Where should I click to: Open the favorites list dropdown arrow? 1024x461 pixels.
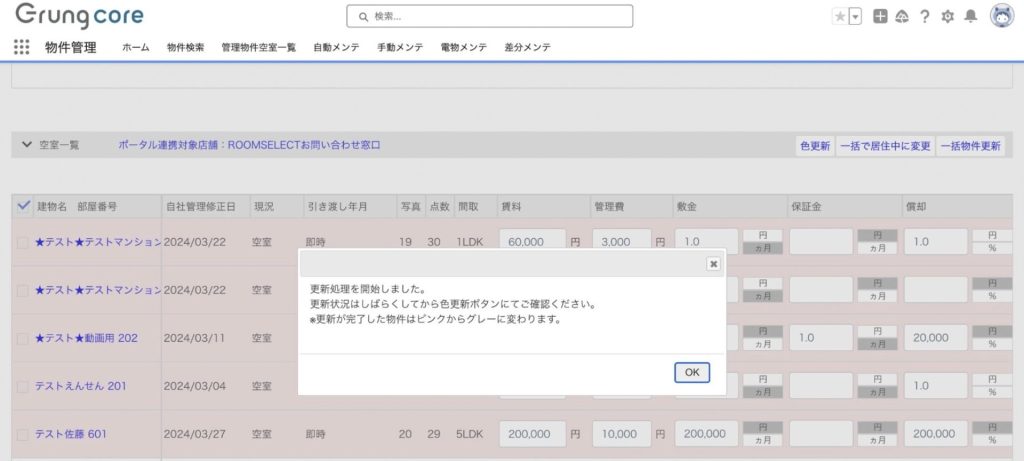(x=855, y=16)
